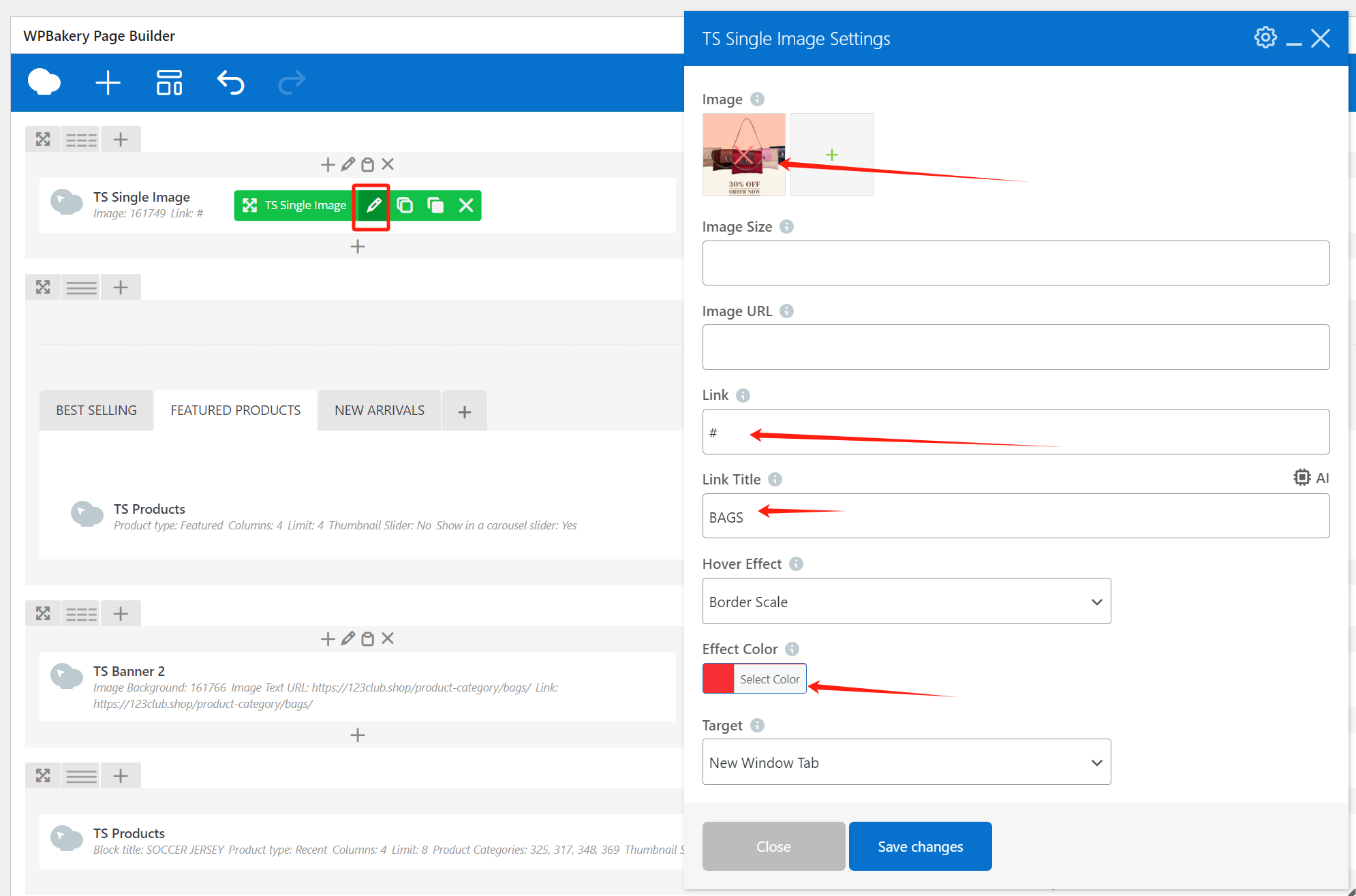Pick a new Effect Color with Select Color
The image size is (1356, 896).
[x=769, y=679]
